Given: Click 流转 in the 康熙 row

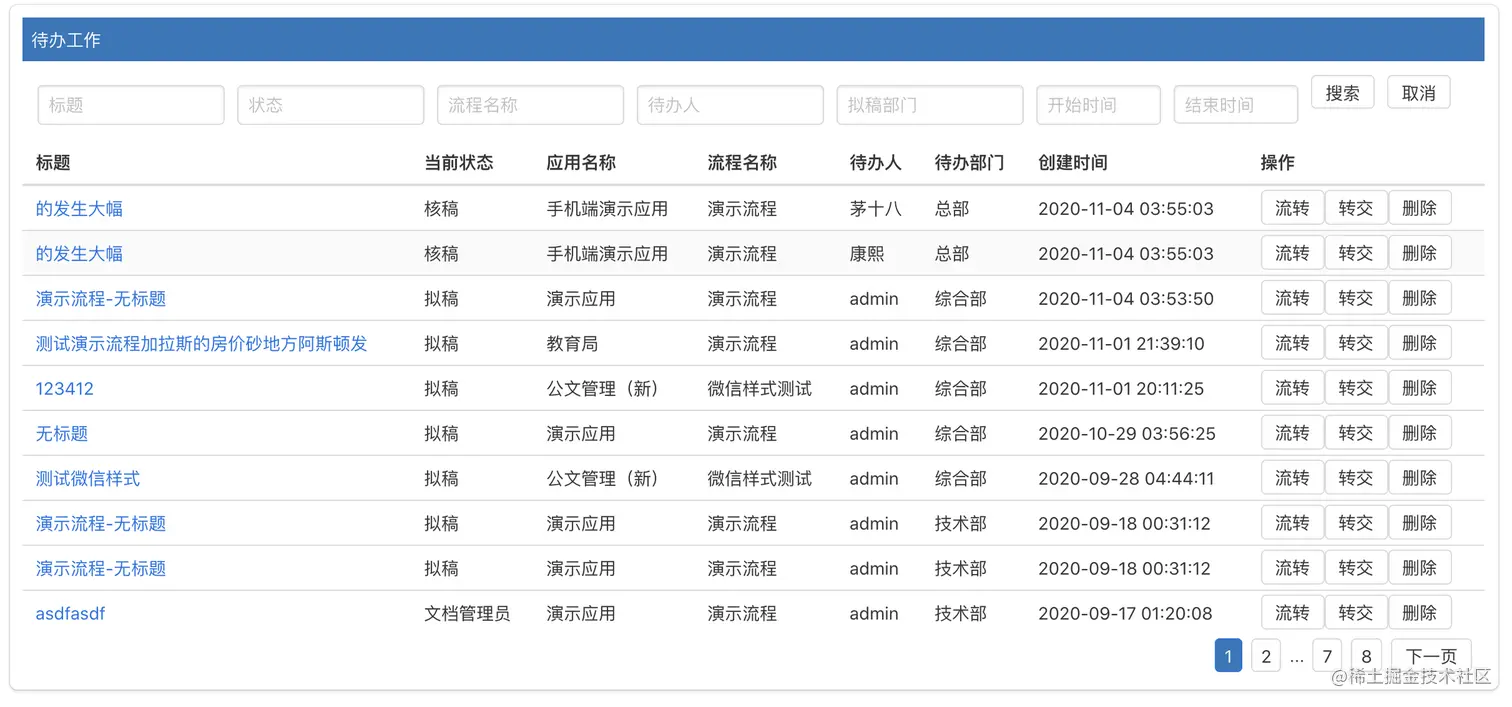Looking at the screenshot, I should point(1292,253).
